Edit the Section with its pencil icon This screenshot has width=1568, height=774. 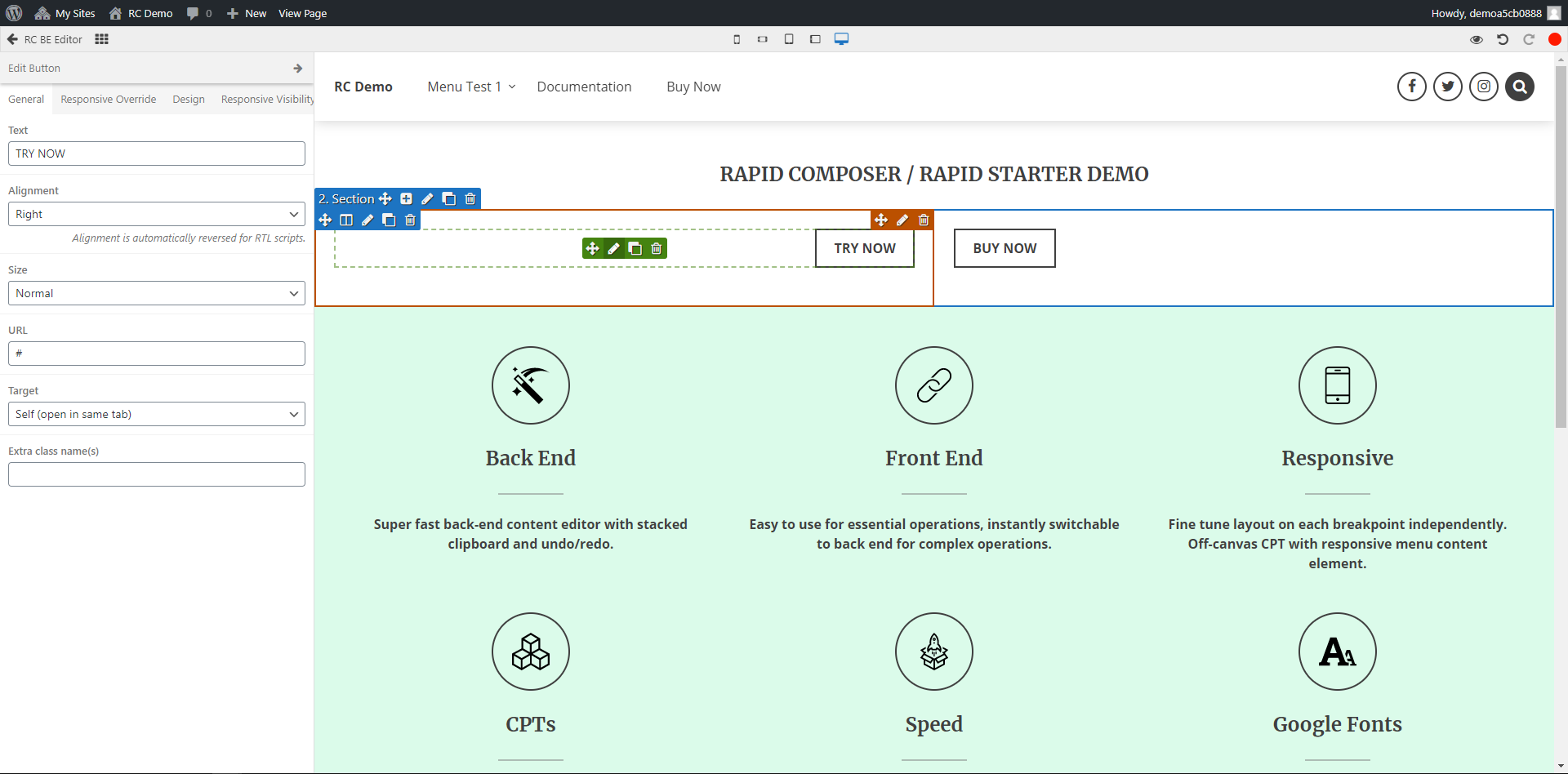click(428, 198)
